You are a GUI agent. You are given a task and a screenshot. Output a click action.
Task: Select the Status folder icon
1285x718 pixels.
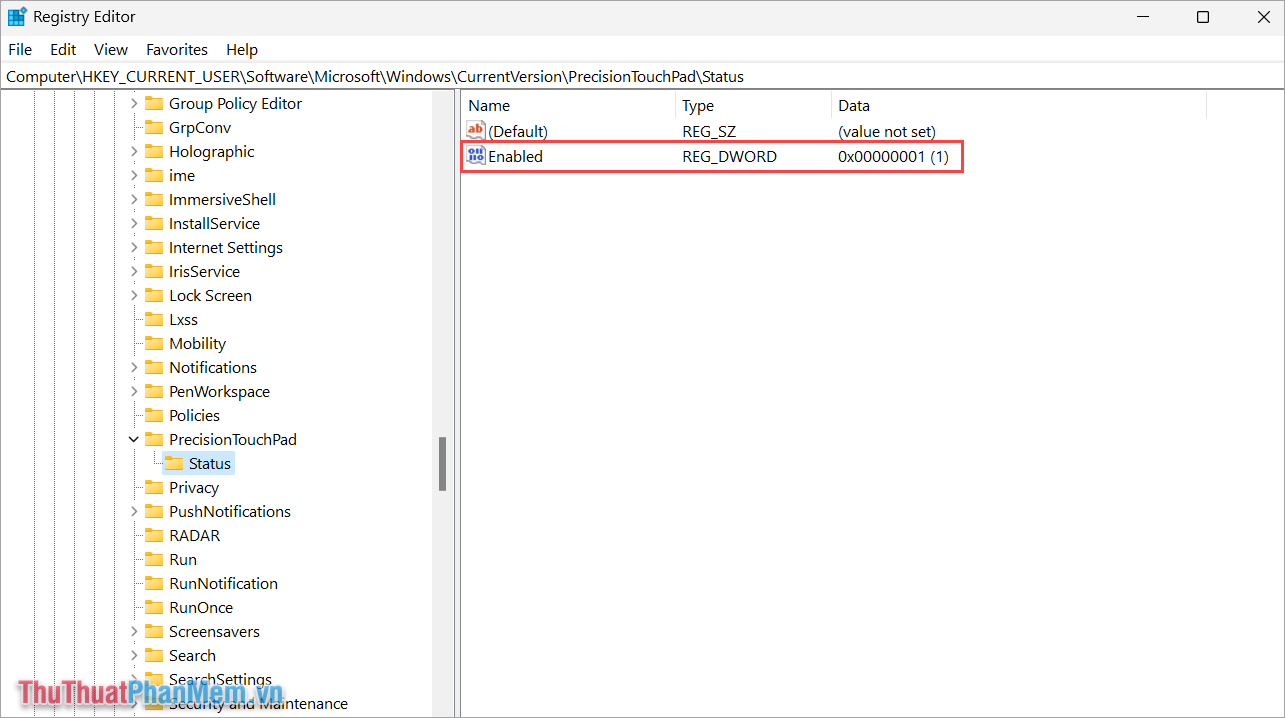coord(174,464)
